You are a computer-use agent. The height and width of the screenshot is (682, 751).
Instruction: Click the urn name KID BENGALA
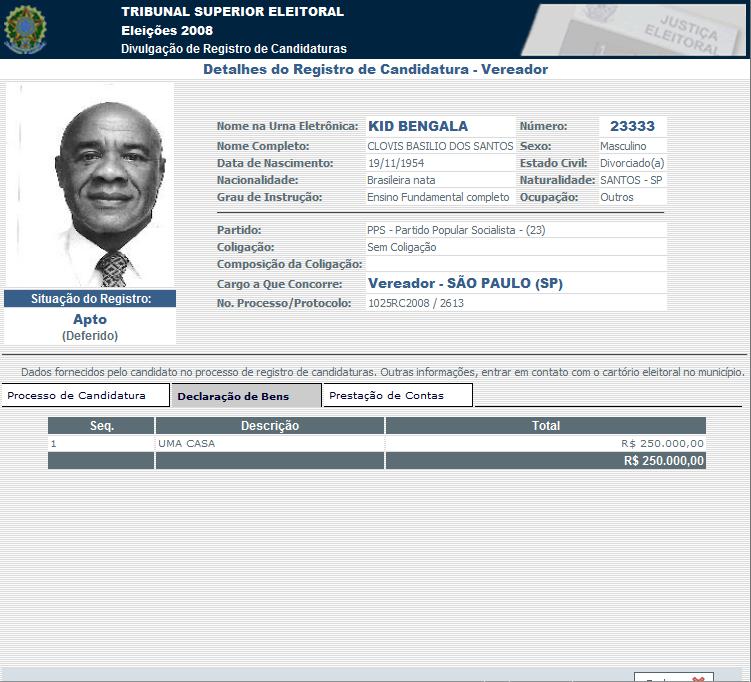418,126
